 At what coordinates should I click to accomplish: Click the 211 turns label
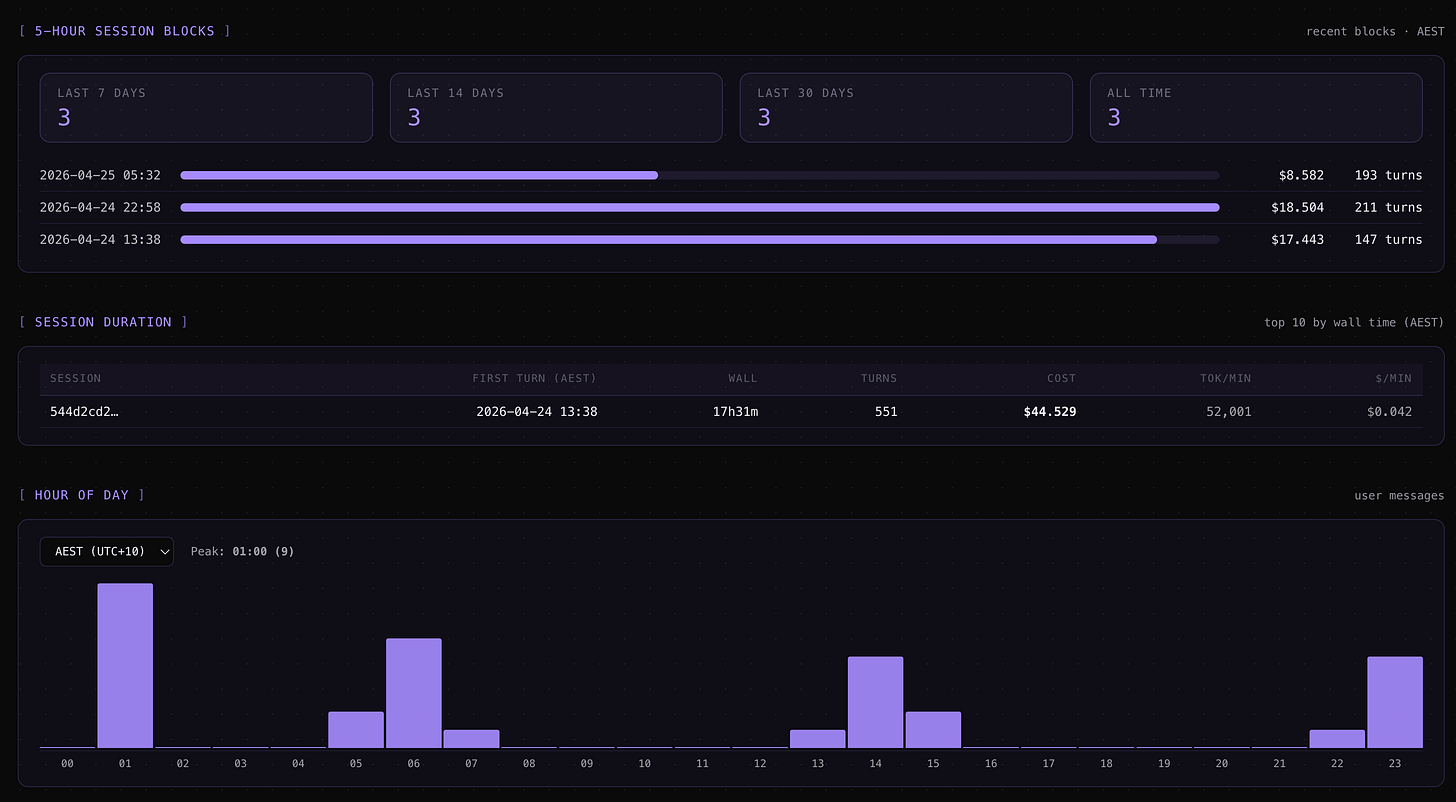point(1388,207)
